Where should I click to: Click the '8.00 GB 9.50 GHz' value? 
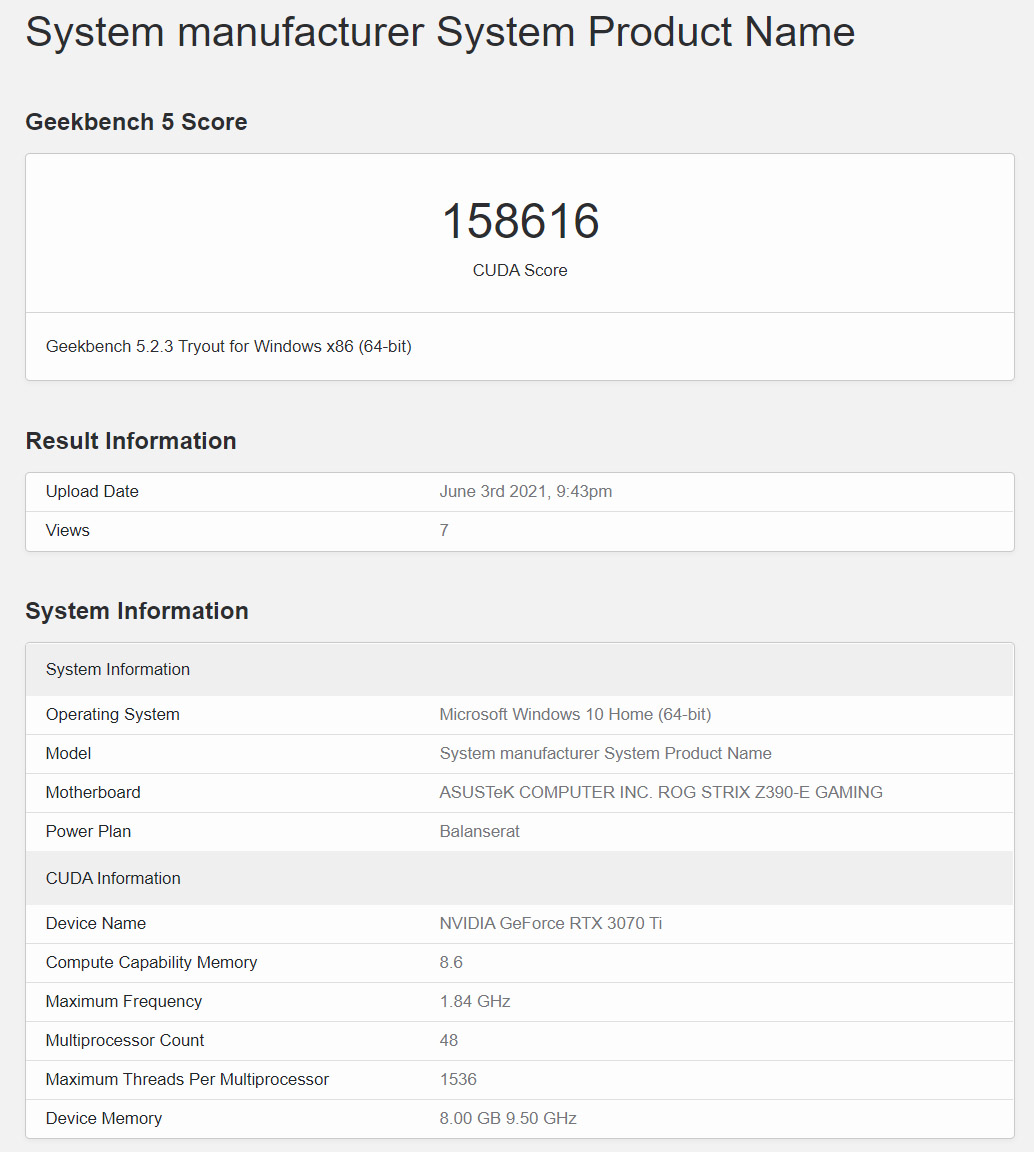(508, 1118)
